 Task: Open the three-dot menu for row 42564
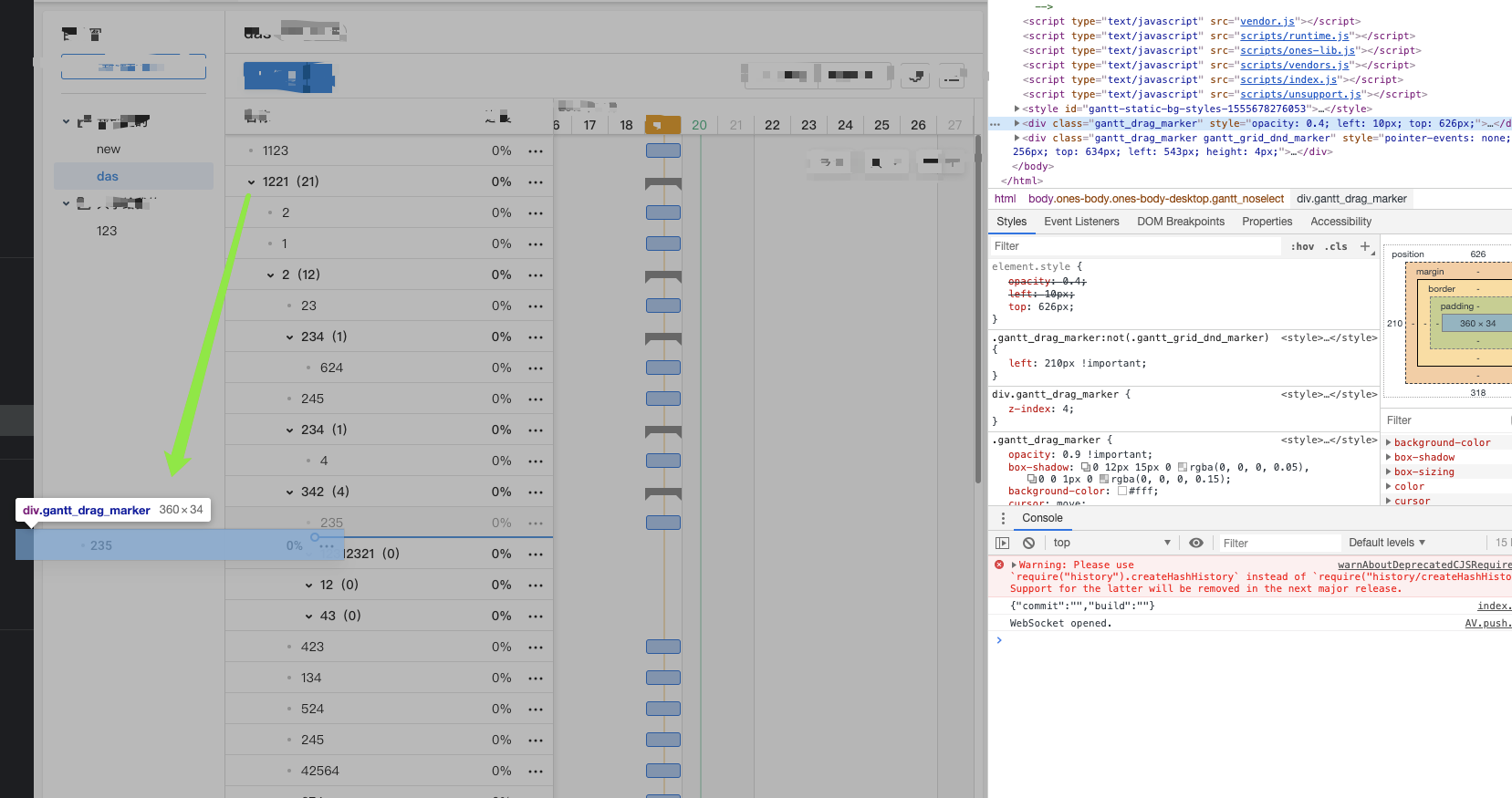pos(536,772)
